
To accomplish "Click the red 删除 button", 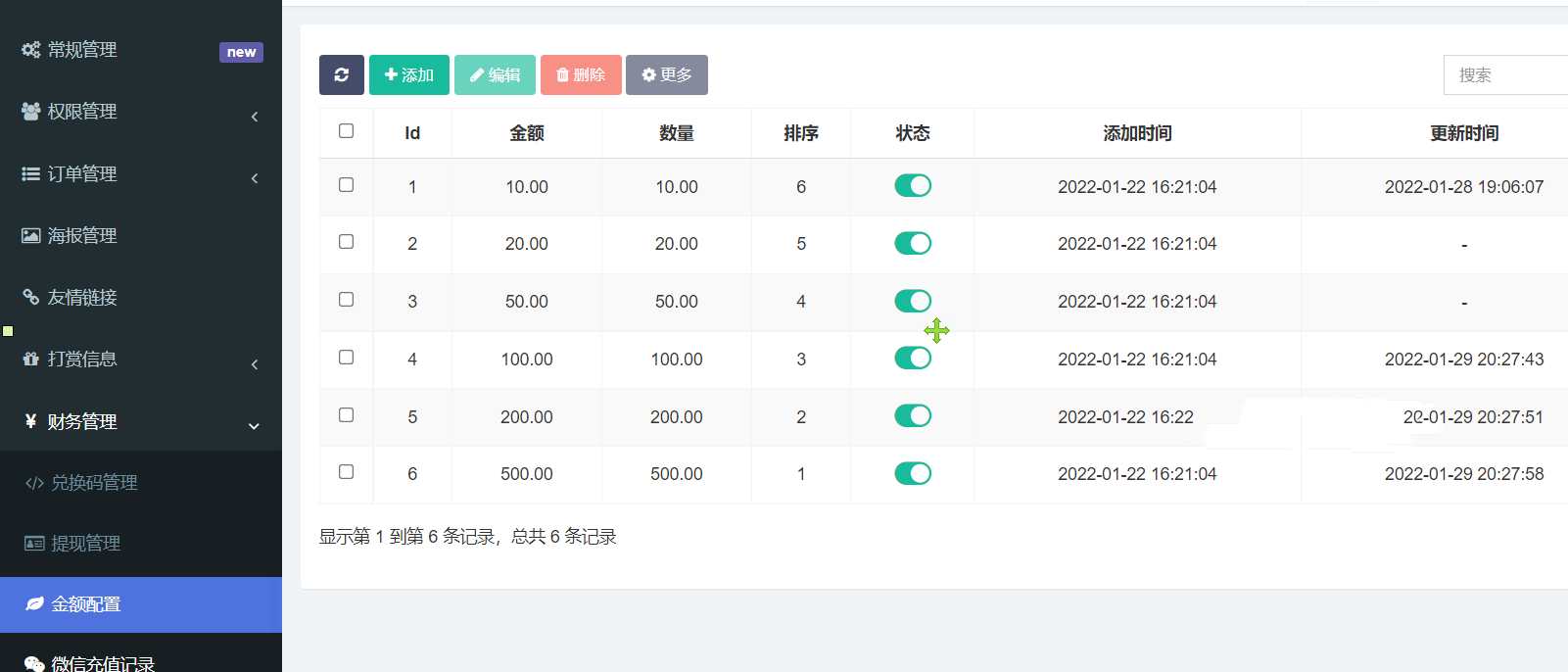I will point(581,74).
